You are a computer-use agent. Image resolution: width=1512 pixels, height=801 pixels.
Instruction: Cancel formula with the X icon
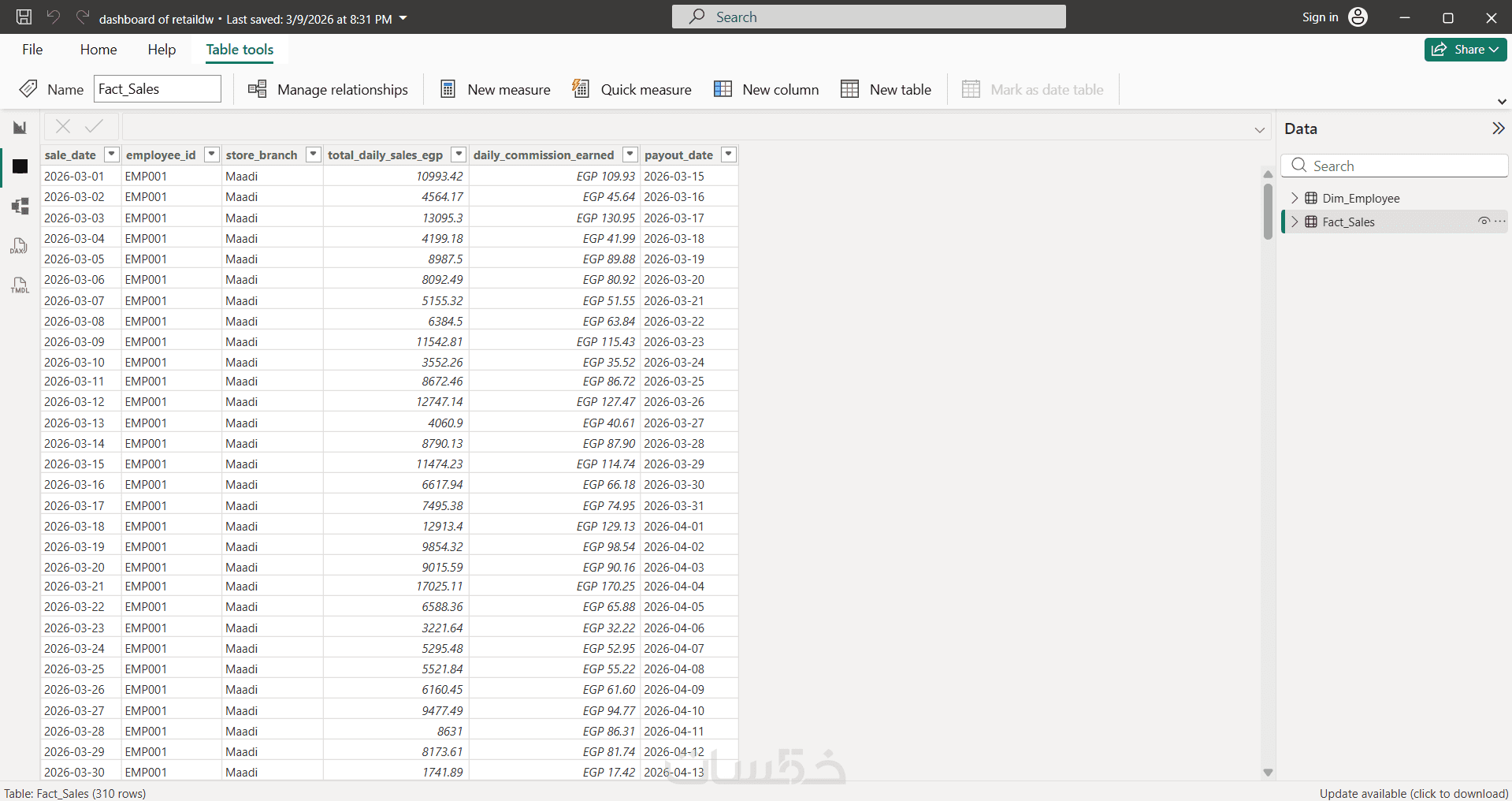coord(63,126)
